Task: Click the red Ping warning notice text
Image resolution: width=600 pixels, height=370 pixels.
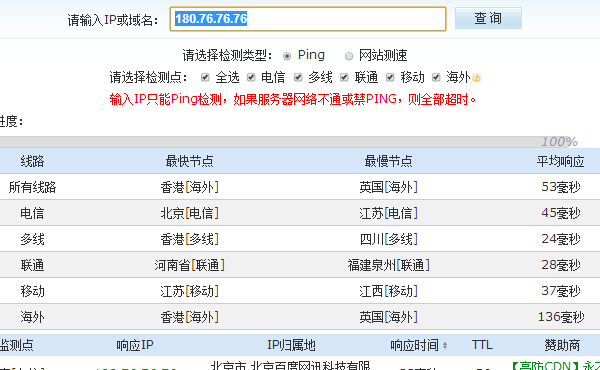Action: [x=293, y=99]
